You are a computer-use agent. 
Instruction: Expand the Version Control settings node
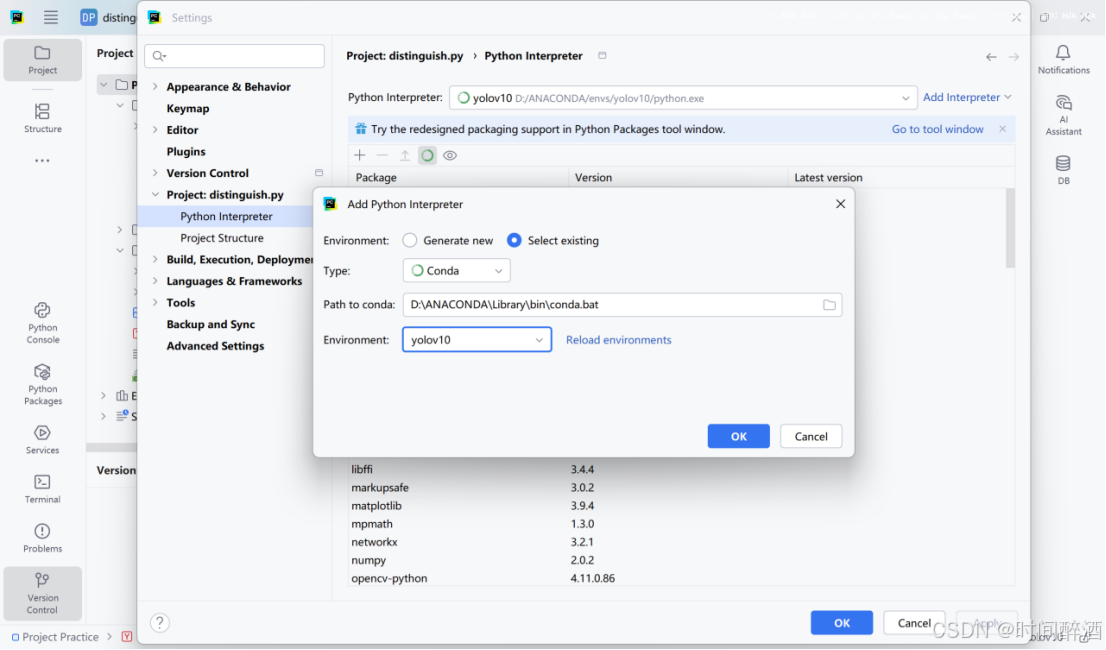click(155, 173)
